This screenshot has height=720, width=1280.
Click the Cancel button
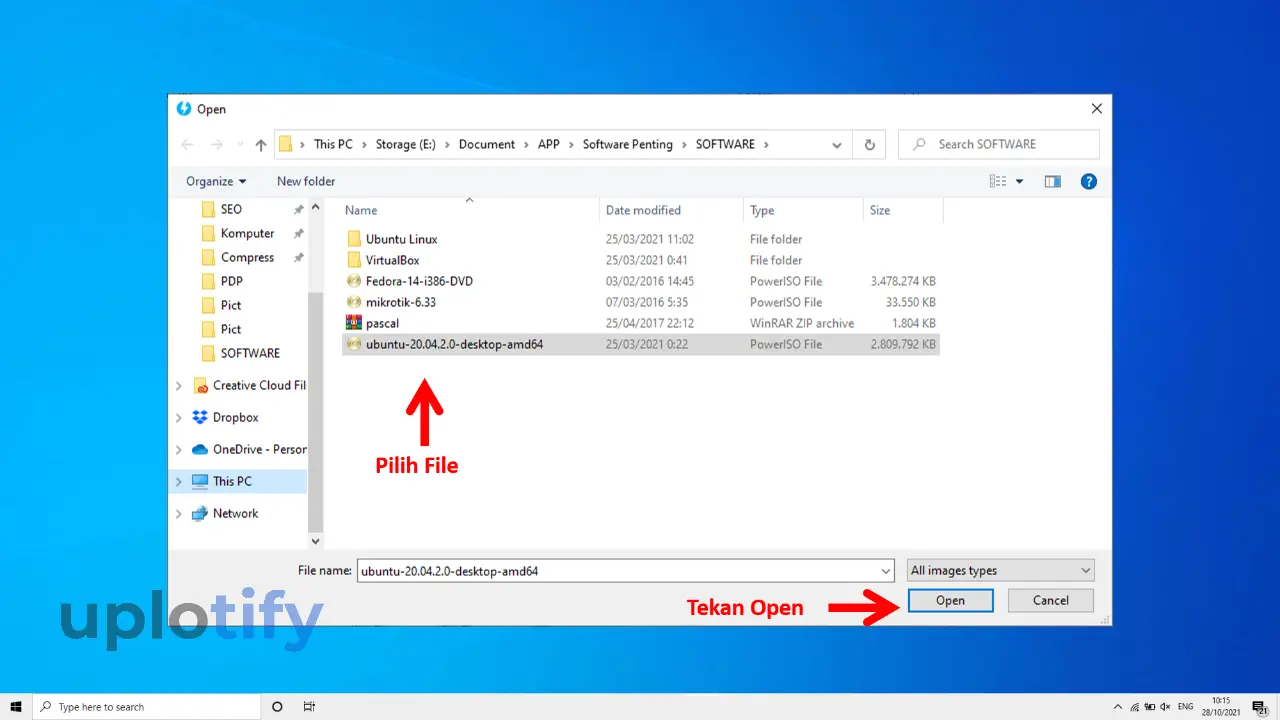pos(1051,600)
